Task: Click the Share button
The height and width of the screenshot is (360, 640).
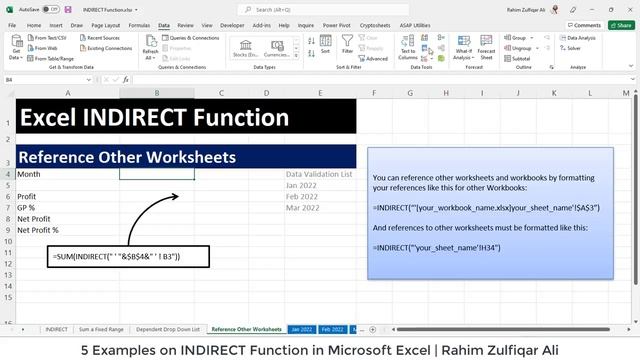Action: pos(621,25)
